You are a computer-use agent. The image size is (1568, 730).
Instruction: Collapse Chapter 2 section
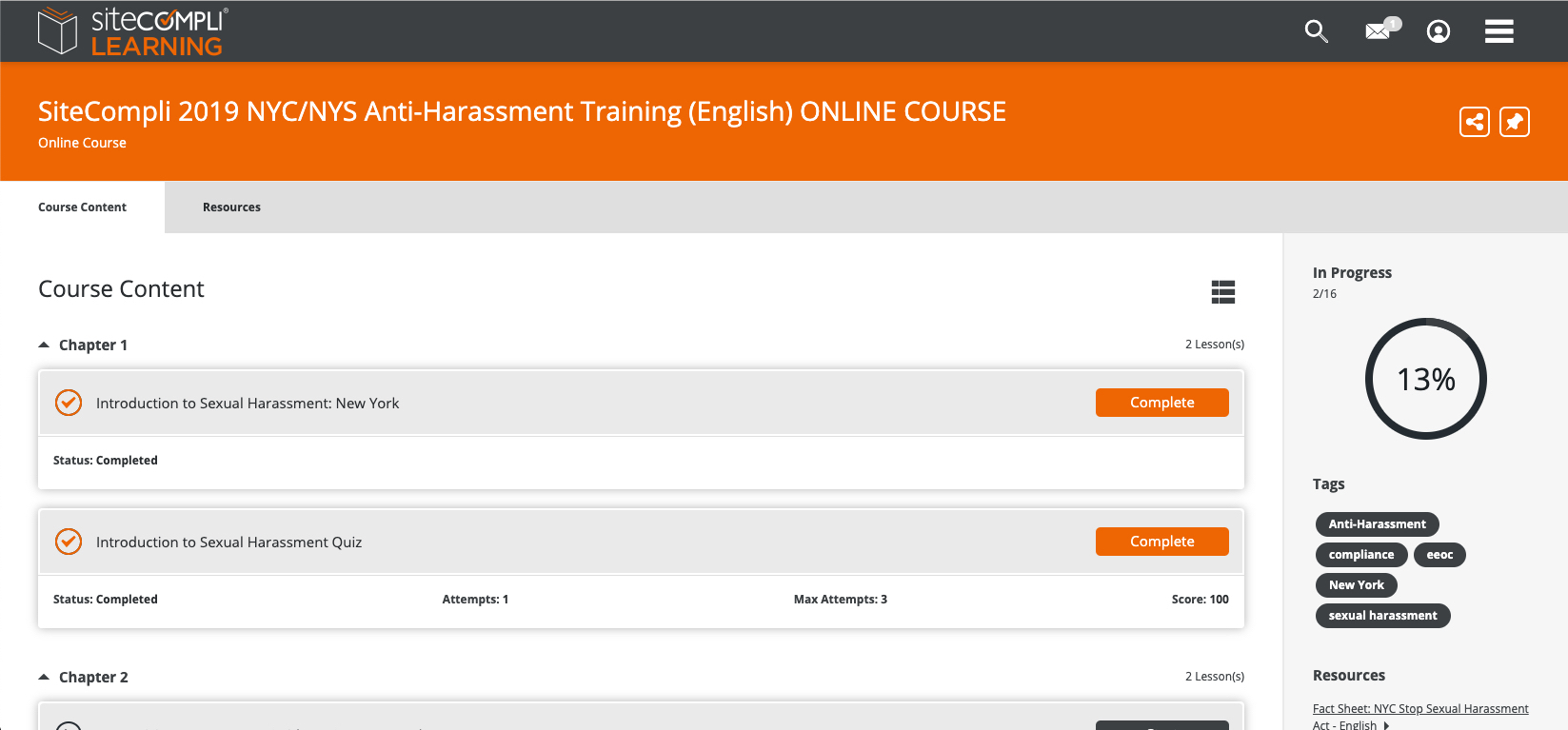pos(44,677)
